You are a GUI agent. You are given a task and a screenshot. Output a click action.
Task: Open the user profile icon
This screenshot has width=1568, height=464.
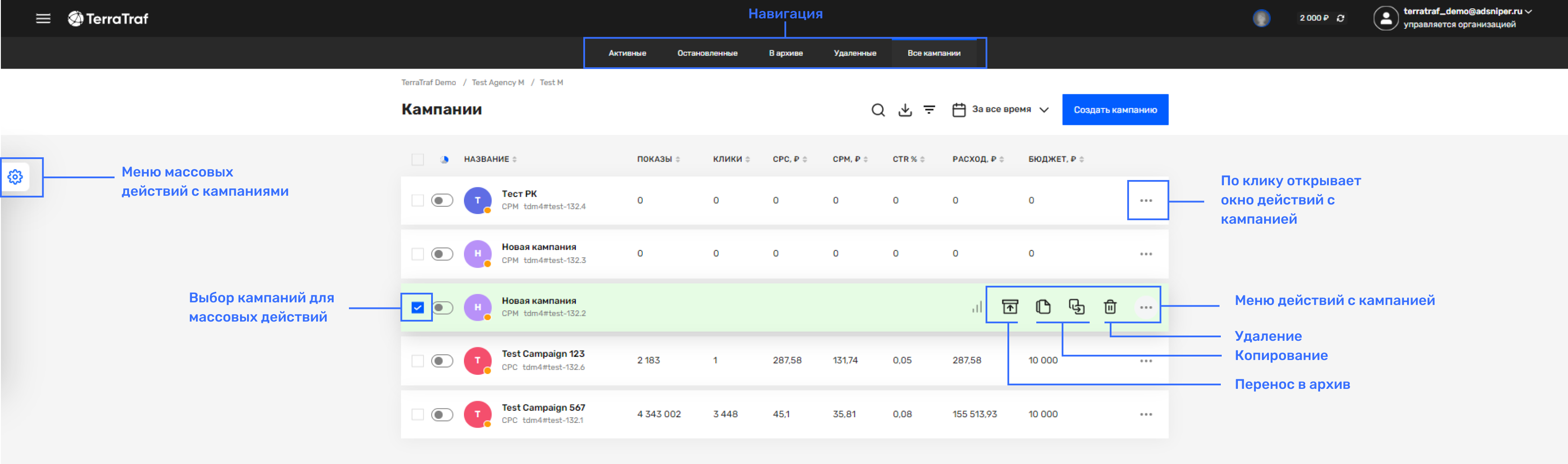pos(1385,18)
